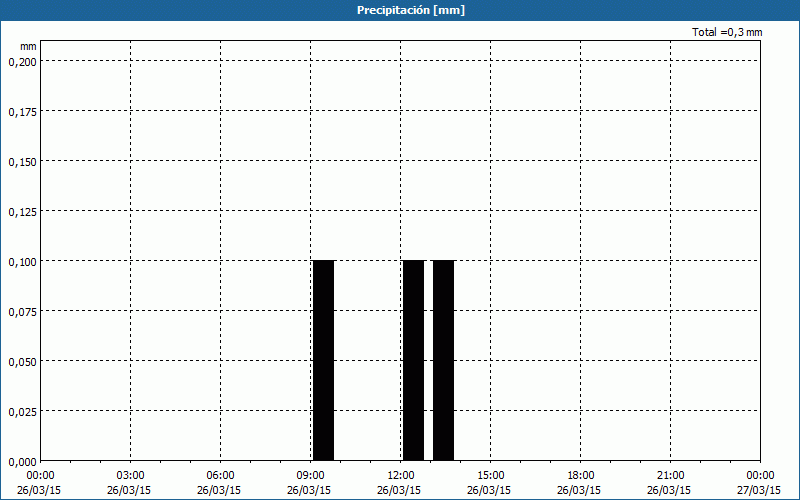Click the 0,150 y-axis label
The width and height of the screenshot is (800, 500).
[x=22, y=162]
